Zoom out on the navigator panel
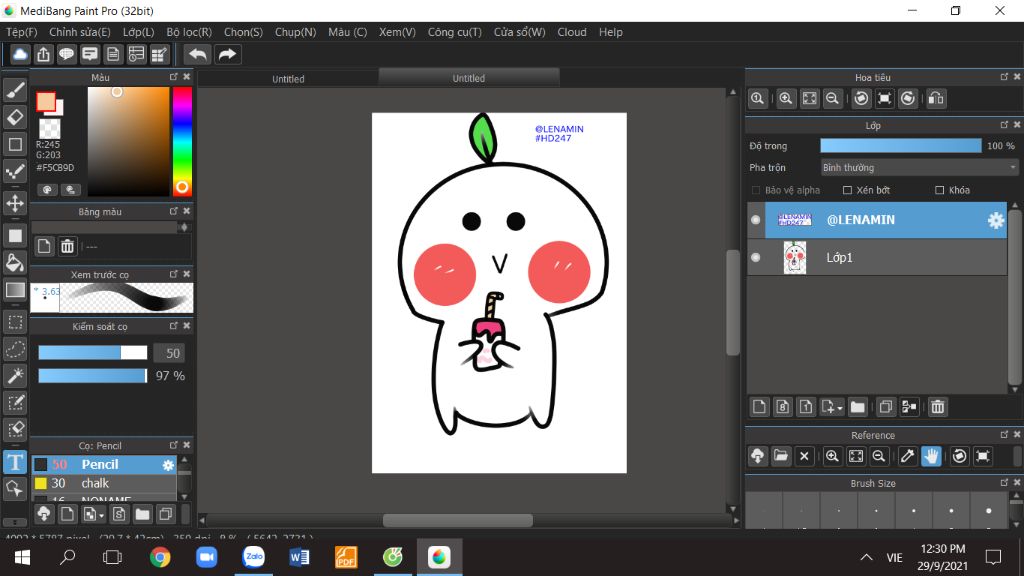Screen dimensions: 1024x576 pos(832,99)
